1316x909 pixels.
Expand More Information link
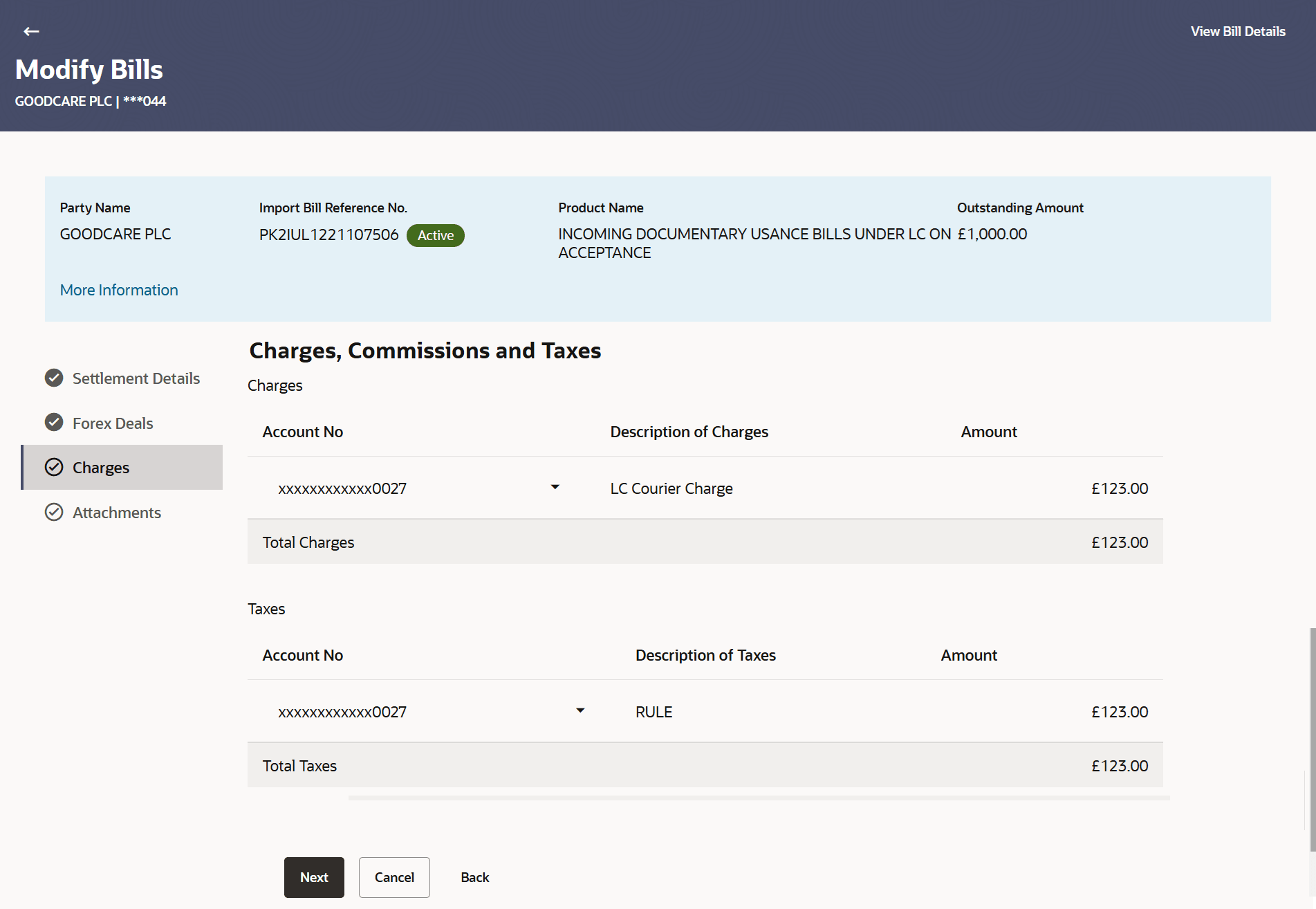118,289
